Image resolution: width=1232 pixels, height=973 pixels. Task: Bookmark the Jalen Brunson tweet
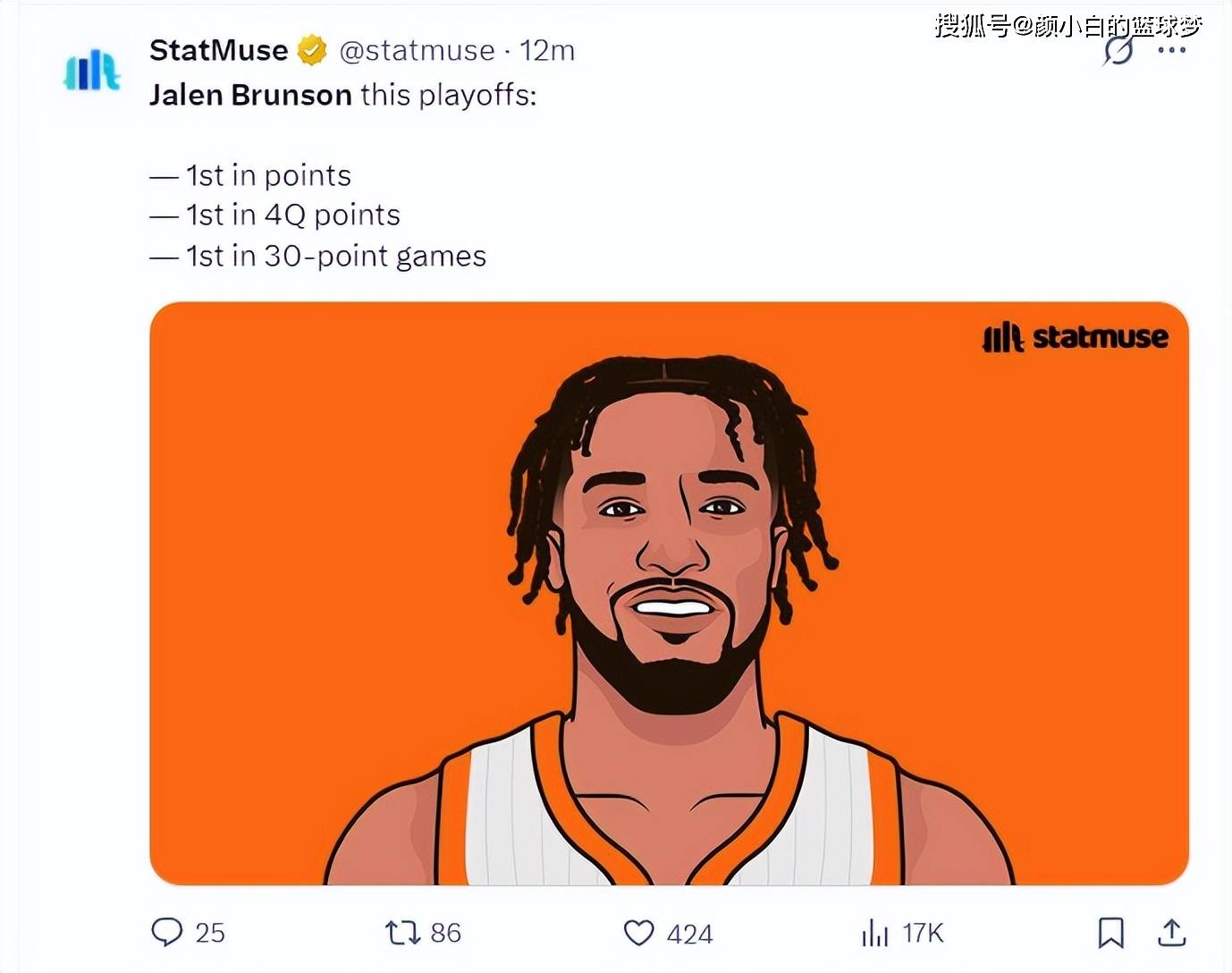point(1110,933)
